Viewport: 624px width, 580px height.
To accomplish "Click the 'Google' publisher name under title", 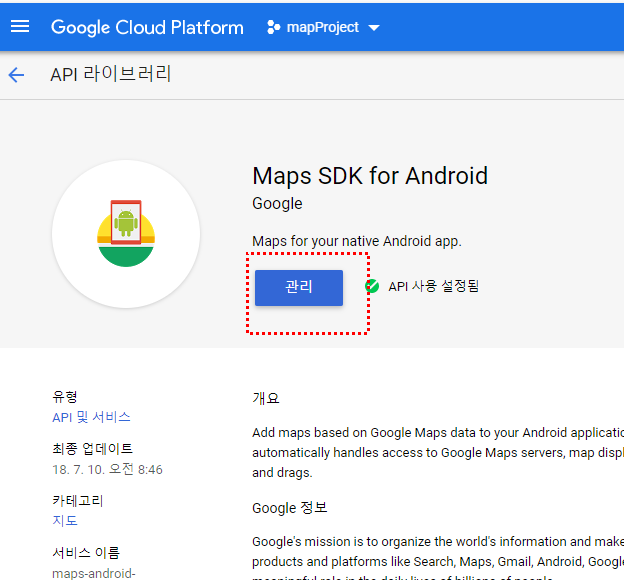I will click(x=277, y=204).
